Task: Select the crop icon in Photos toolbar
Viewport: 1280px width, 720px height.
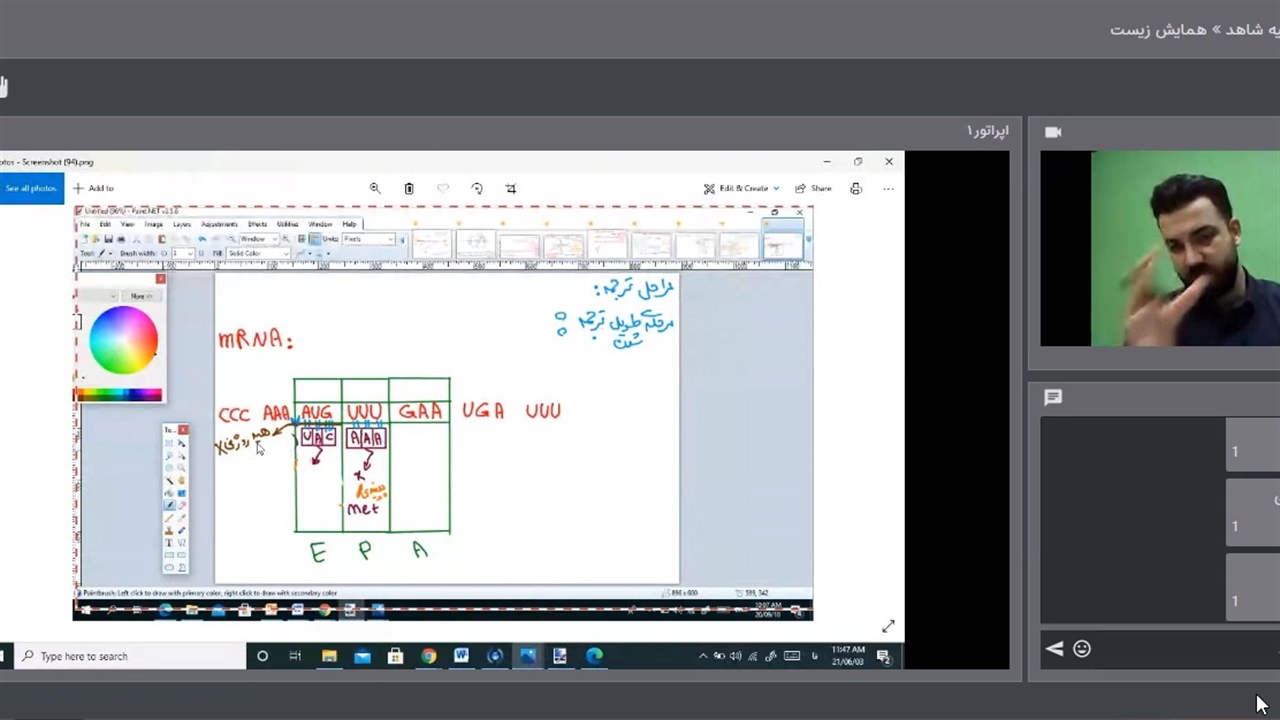Action: tap(511, 188)
